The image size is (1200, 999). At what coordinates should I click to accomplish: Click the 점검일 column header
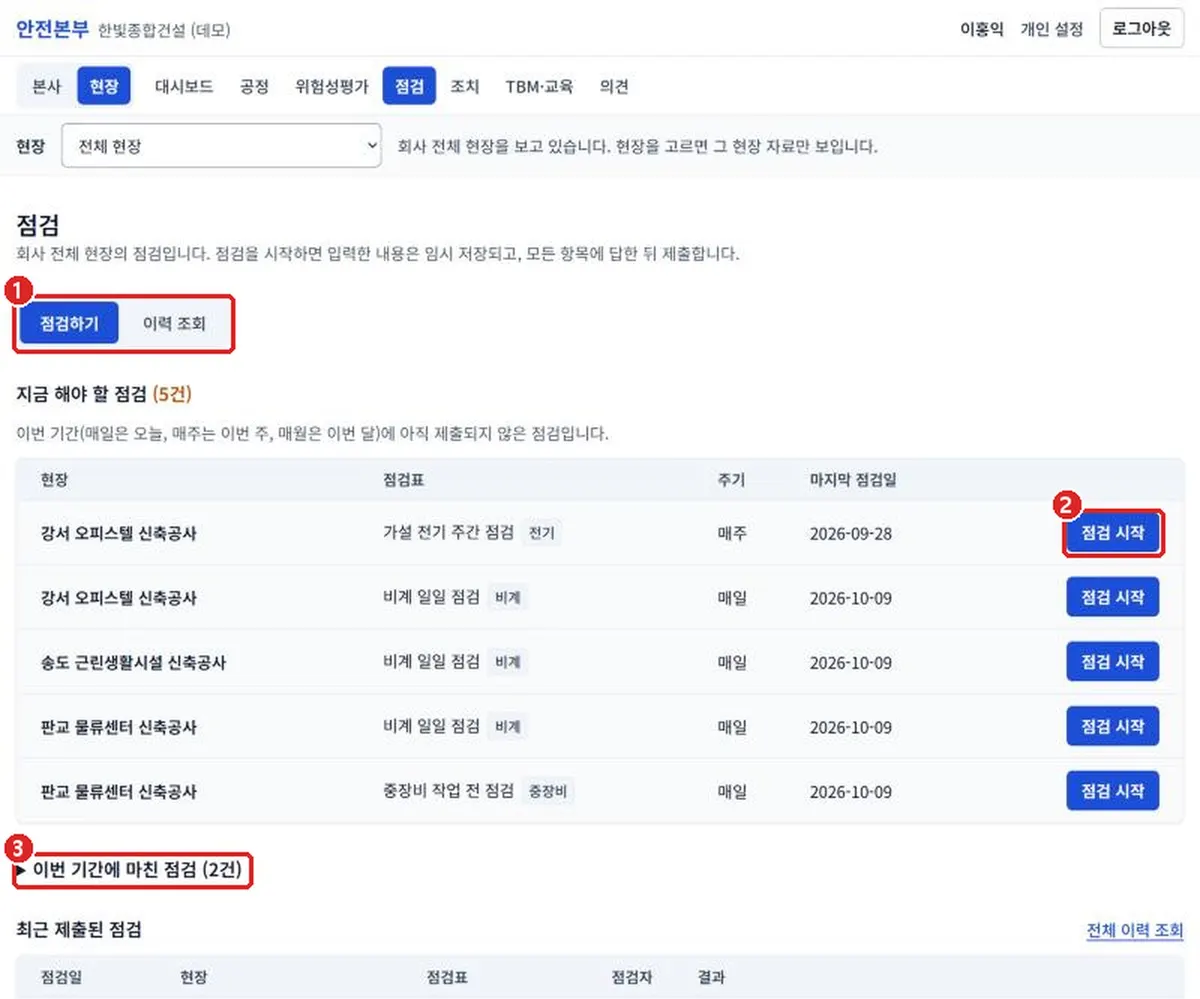click(x=61, y=977)
